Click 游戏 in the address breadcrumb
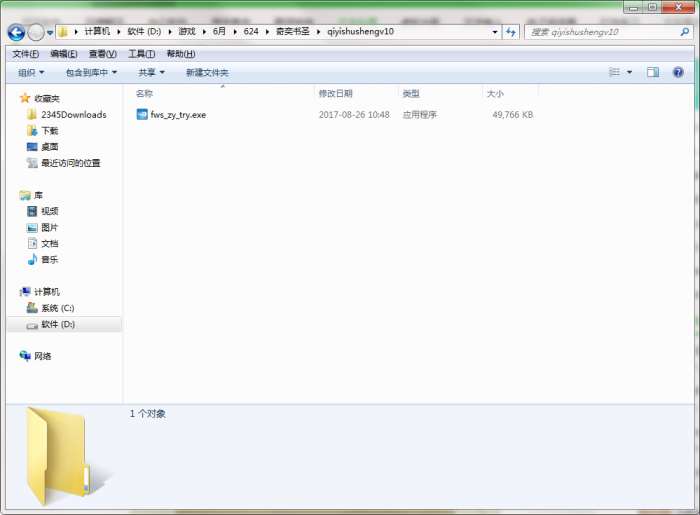This screenshot has width=700, height=515. pos(187,31)
